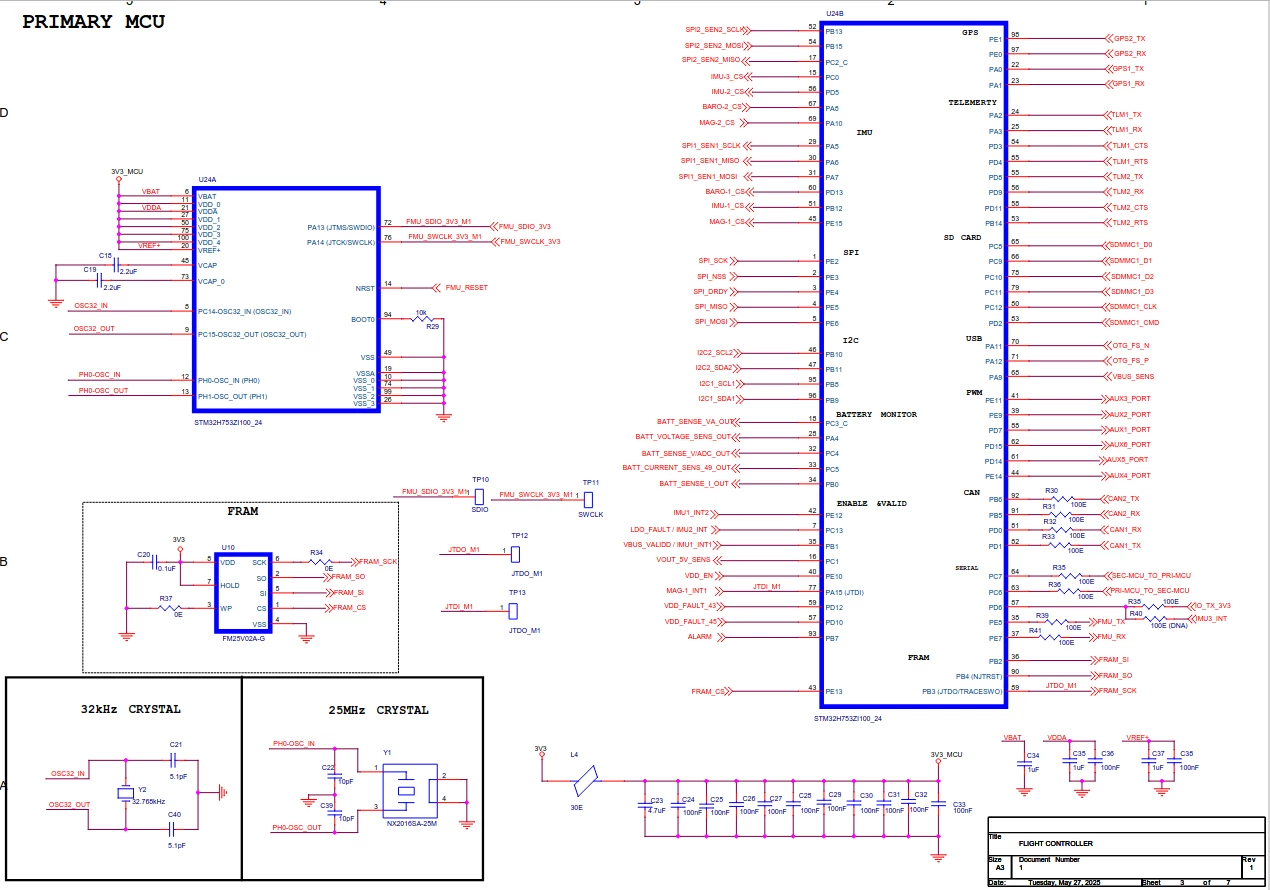Click the SPI_DRDY net label
The image size is (1270, 890).
[x=712, y=292]
